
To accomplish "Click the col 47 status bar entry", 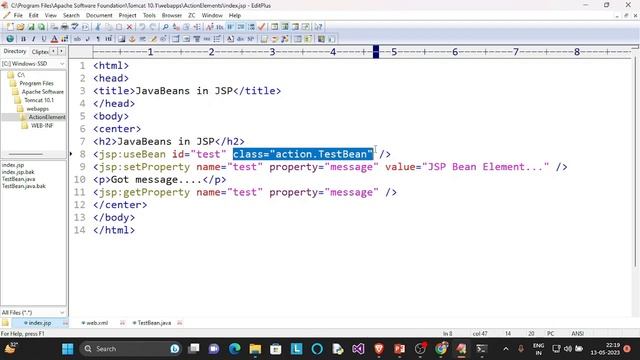I will click(480, 333).
